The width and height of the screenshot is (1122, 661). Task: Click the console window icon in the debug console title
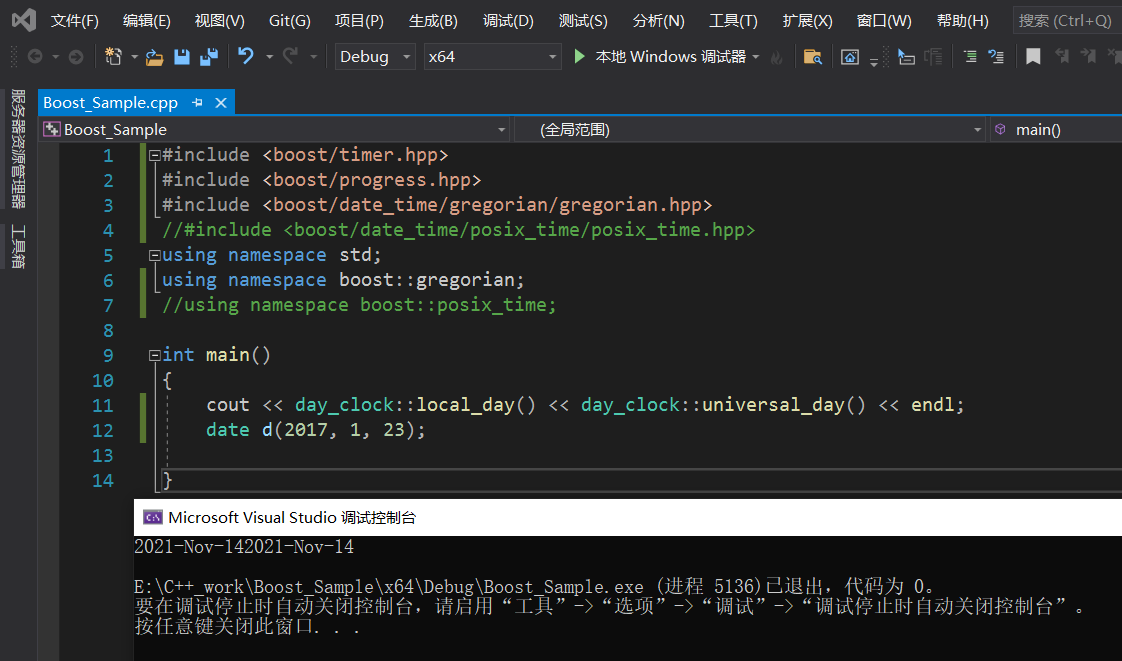(x=152, y=517)
